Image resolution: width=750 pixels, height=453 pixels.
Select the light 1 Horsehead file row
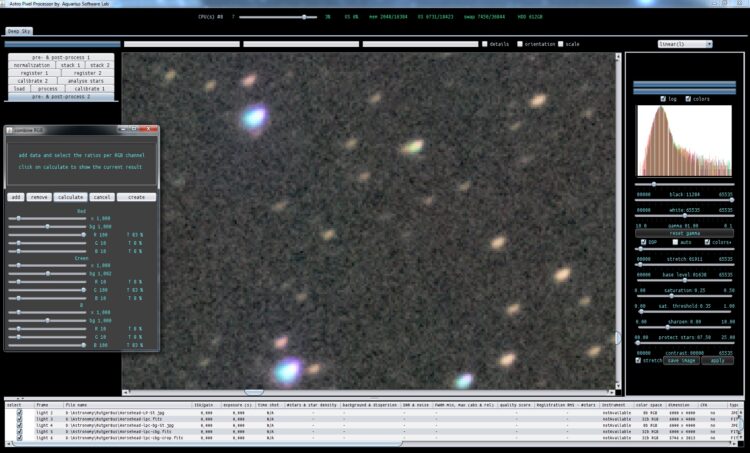tap(373, 412)
